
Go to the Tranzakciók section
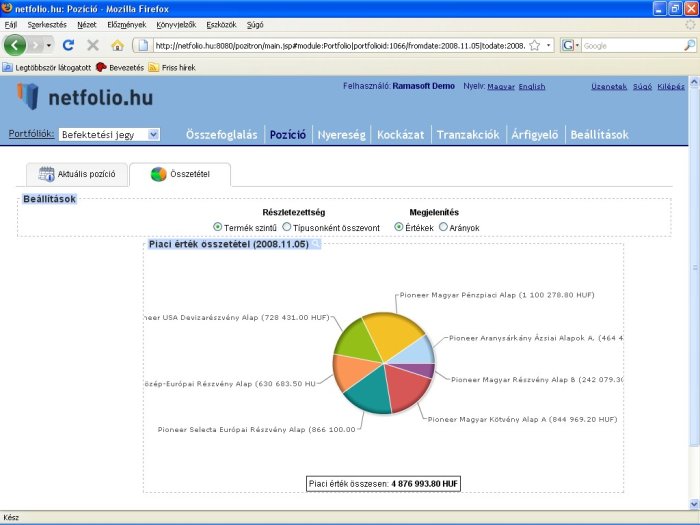(x=468, y=134)
